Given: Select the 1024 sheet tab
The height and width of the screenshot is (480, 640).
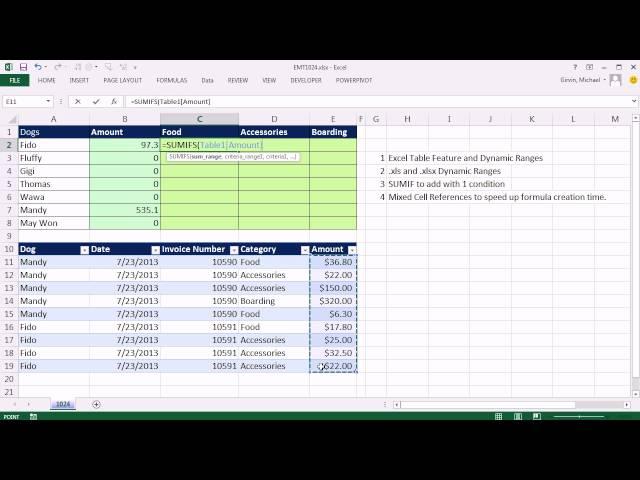Looking at the screenshot, I should [x=63, y=404].
